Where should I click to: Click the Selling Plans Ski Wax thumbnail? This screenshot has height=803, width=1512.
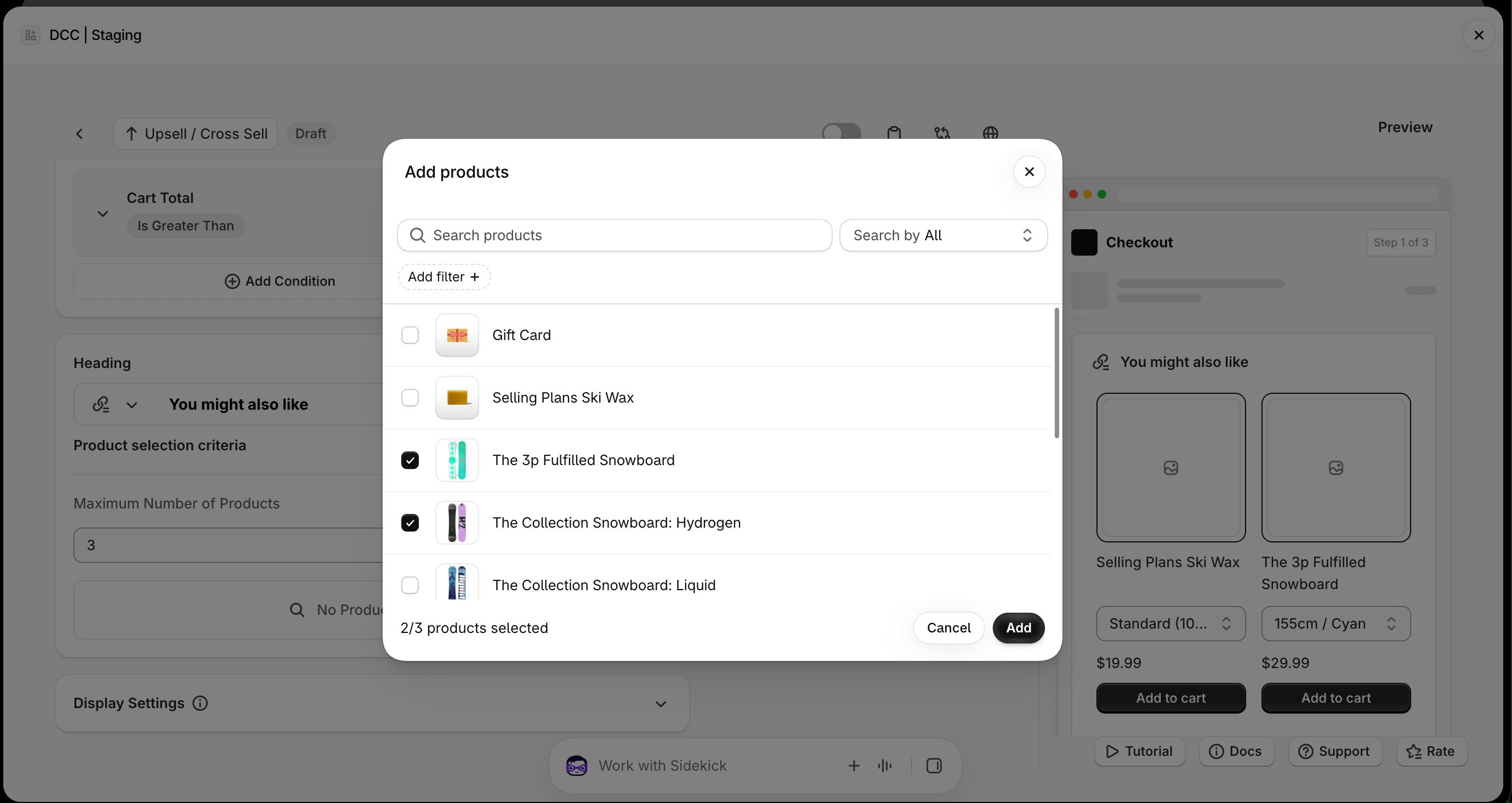click(x=457, y=398)
